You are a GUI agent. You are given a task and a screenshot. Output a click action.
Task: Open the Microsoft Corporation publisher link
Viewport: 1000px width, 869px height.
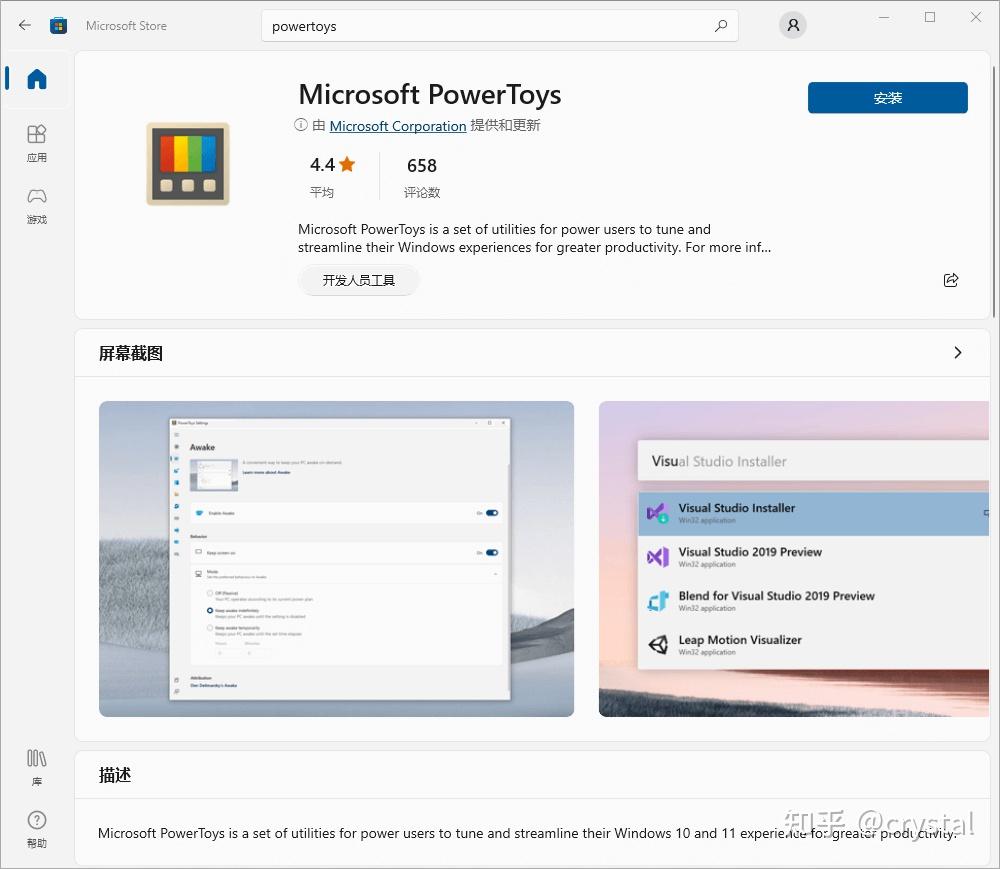[398, 126]
